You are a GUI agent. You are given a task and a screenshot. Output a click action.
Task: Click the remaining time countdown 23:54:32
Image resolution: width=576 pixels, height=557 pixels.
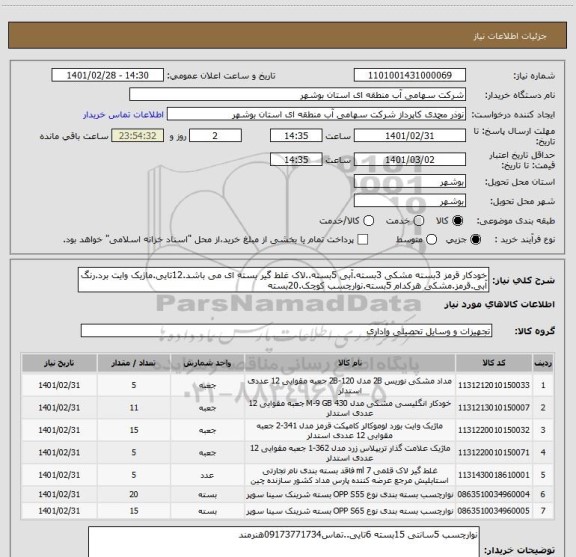coord(138,136)
